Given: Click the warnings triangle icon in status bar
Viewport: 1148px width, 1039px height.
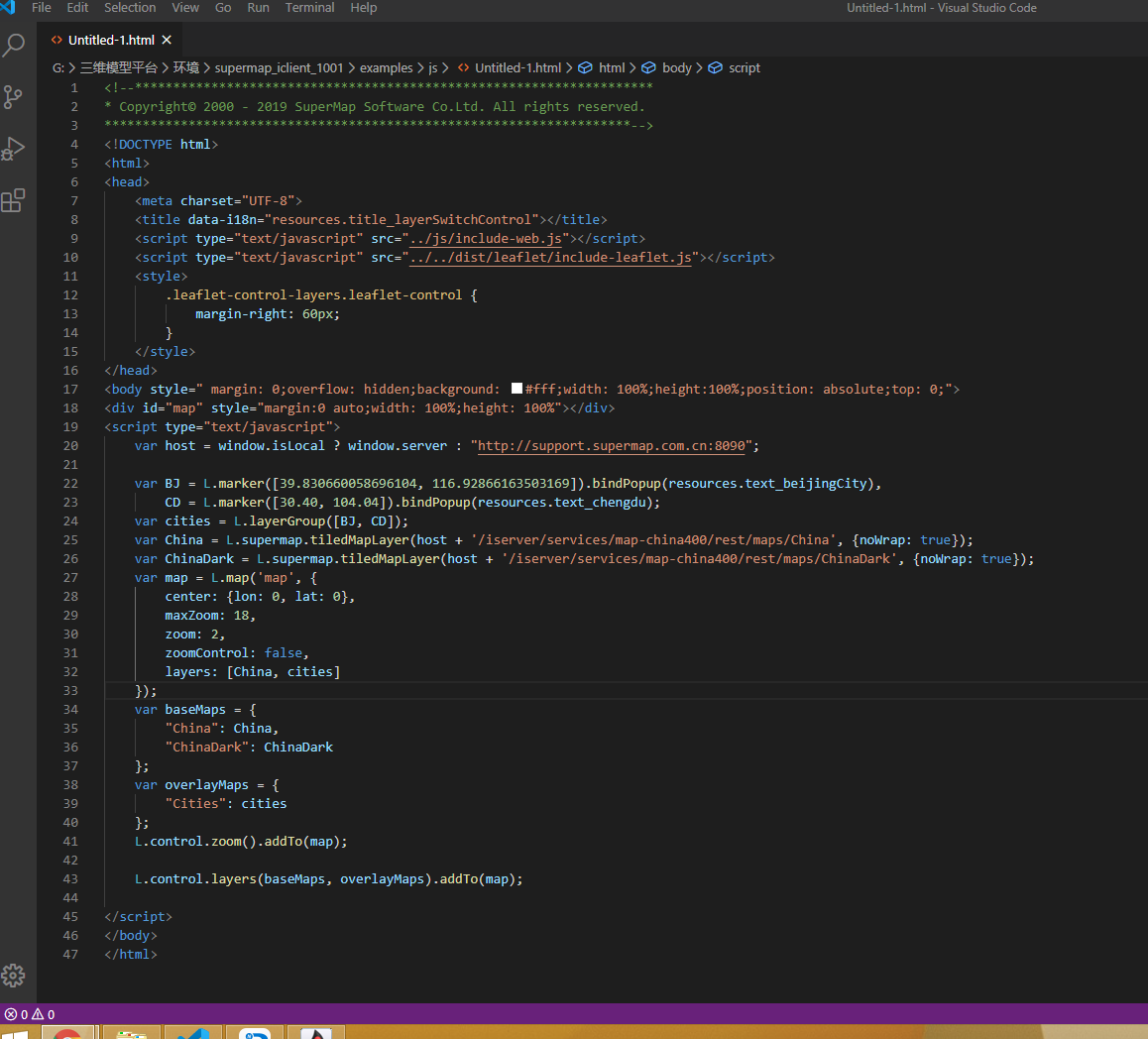Looking at the screenshot, I should click(38, 1014).
